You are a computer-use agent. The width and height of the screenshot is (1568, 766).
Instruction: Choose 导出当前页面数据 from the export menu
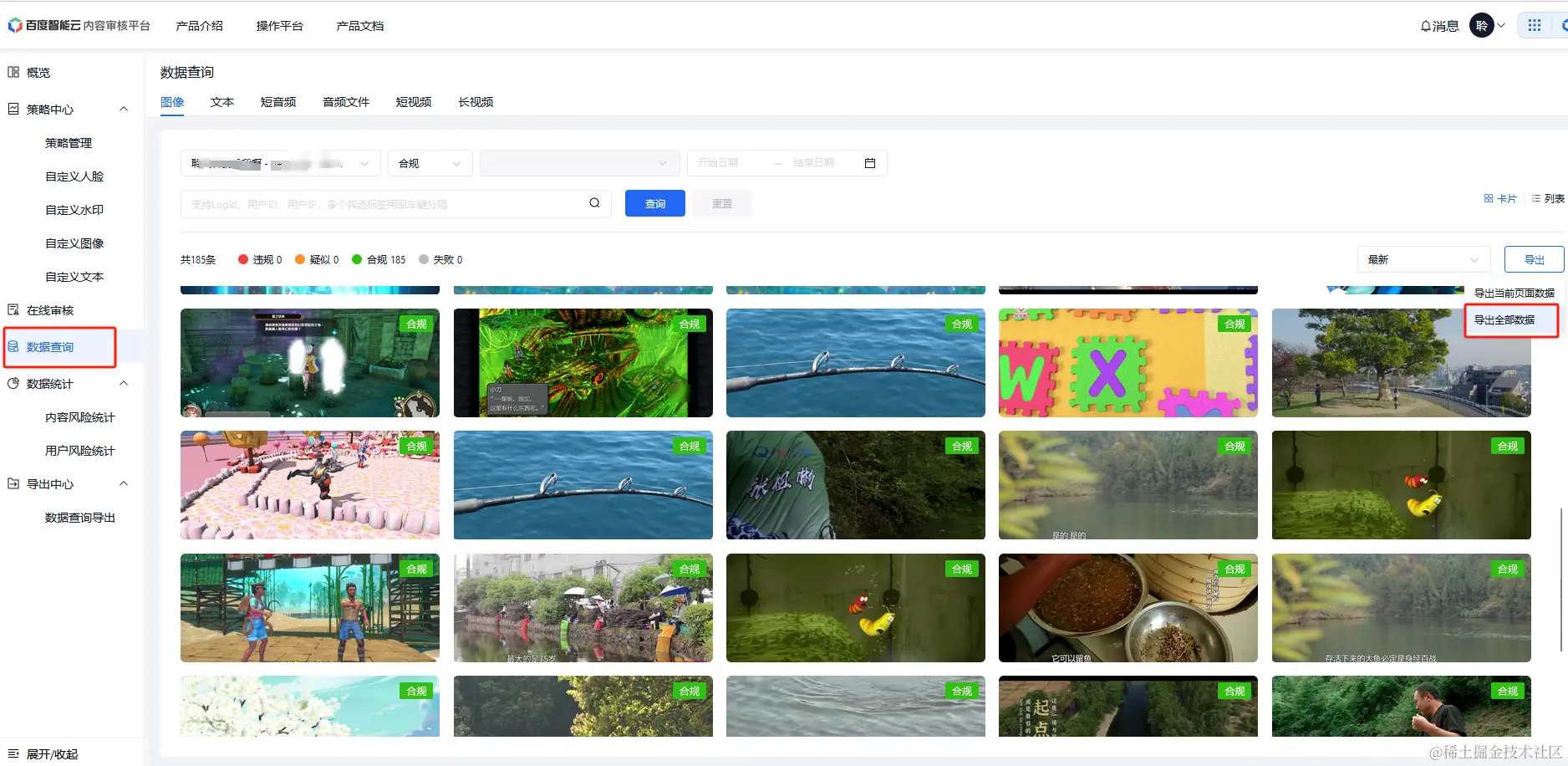point(1515,294)
